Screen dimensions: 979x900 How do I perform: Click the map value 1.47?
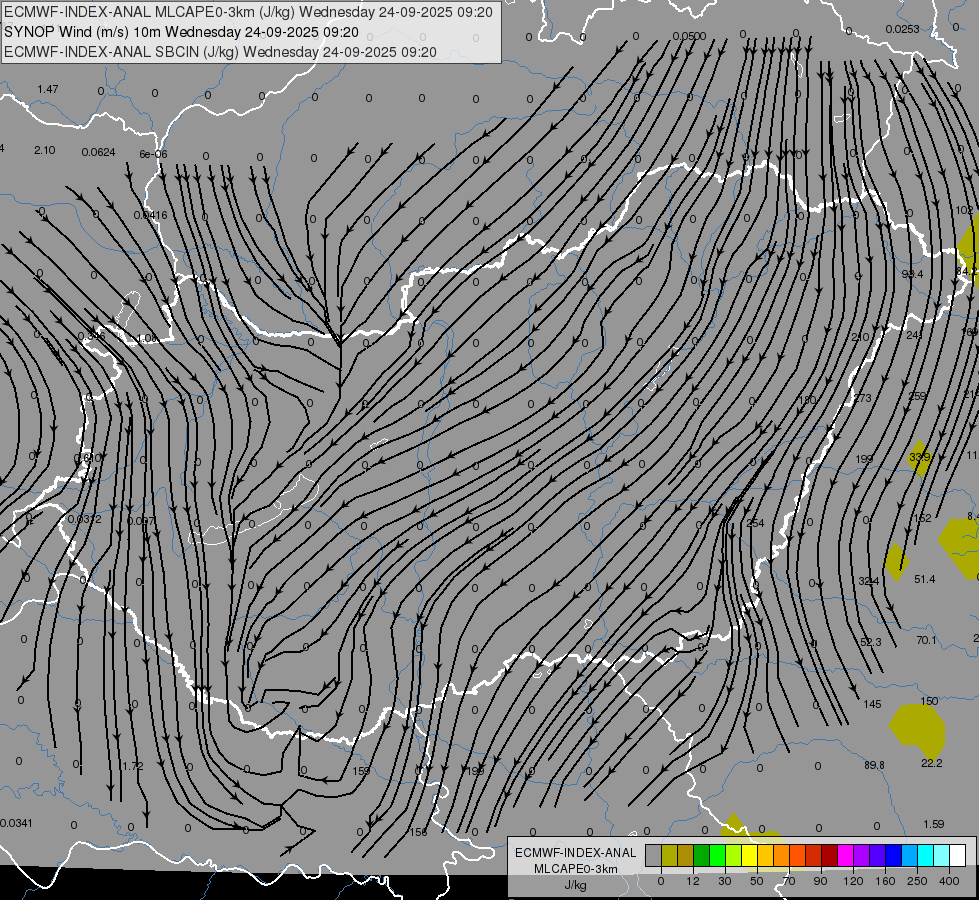(48, 89)
